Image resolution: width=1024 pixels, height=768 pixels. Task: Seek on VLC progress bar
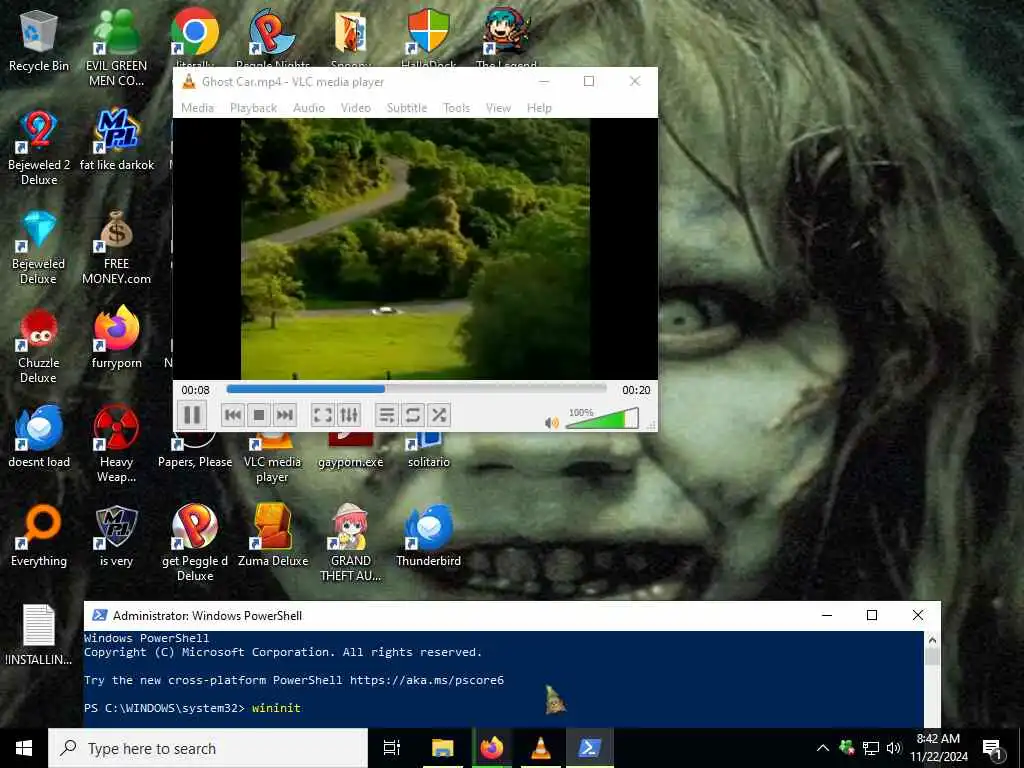[416, 389]
